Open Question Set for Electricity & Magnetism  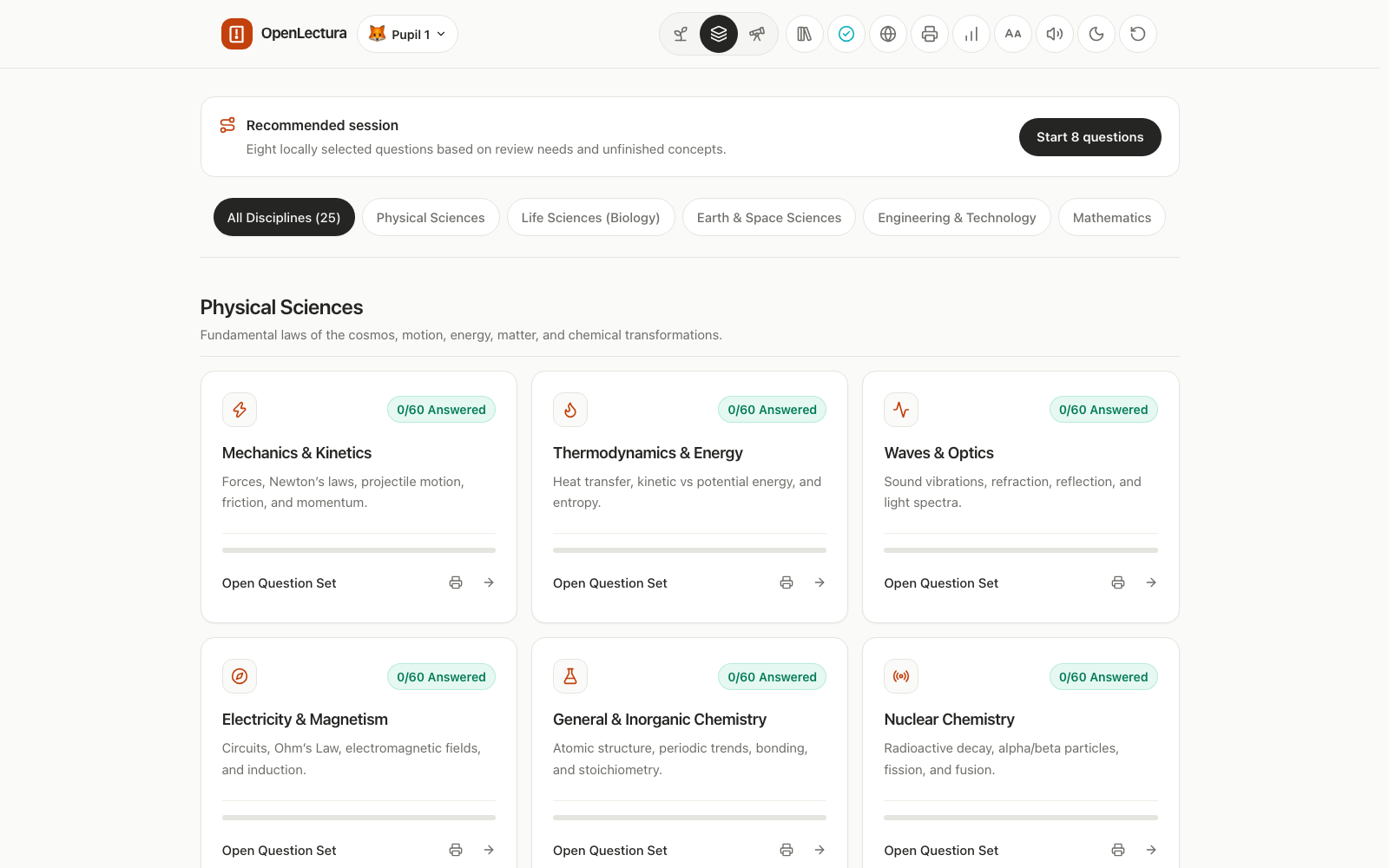[x=280, y=851]
